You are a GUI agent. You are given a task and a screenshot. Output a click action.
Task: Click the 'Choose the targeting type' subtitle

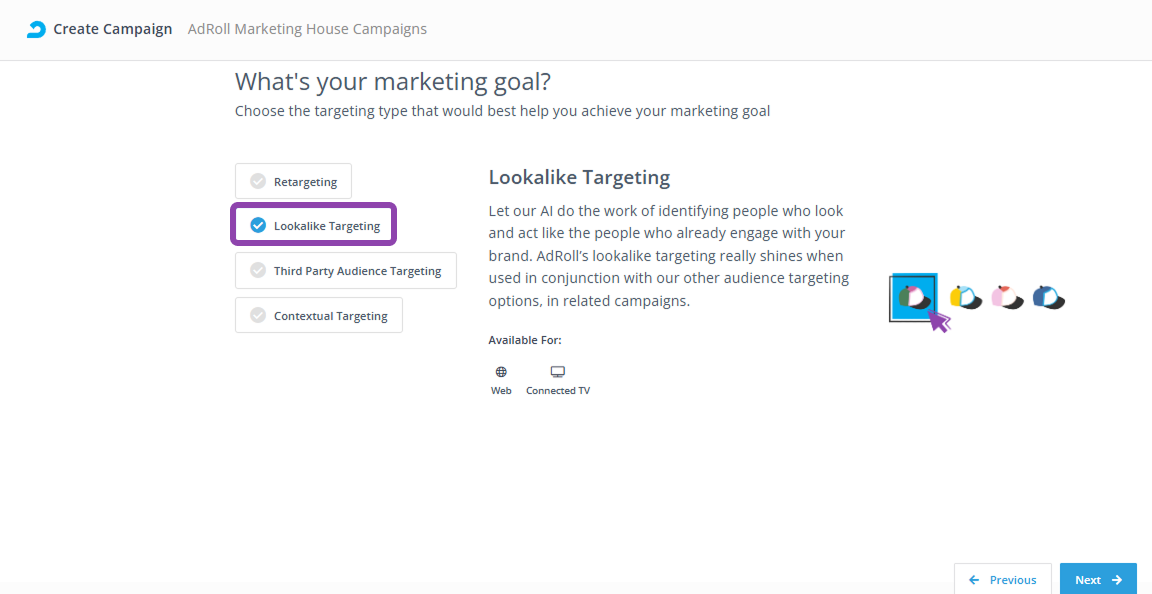pos(503,112)
